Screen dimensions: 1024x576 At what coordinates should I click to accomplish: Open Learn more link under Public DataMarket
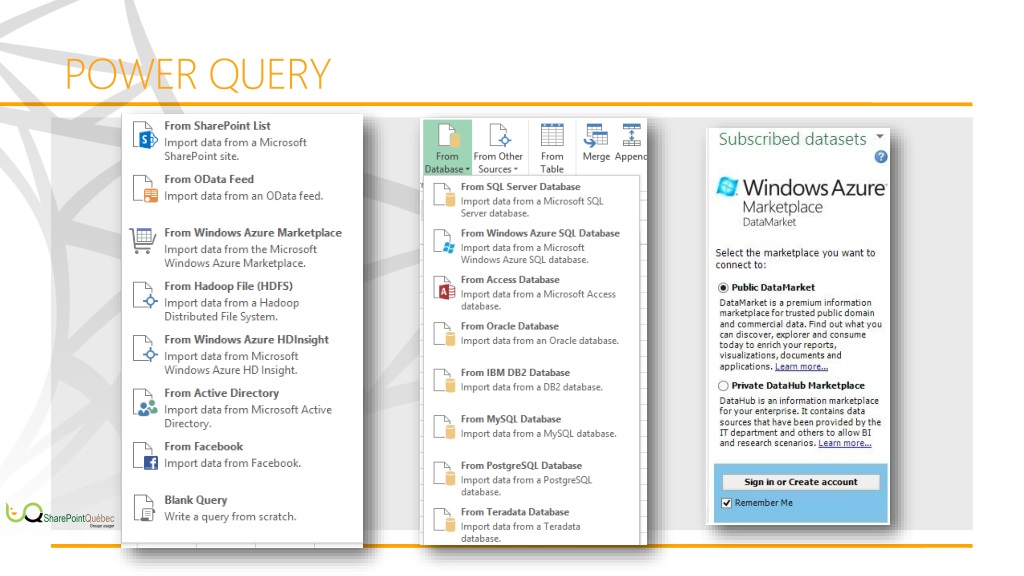801,366
